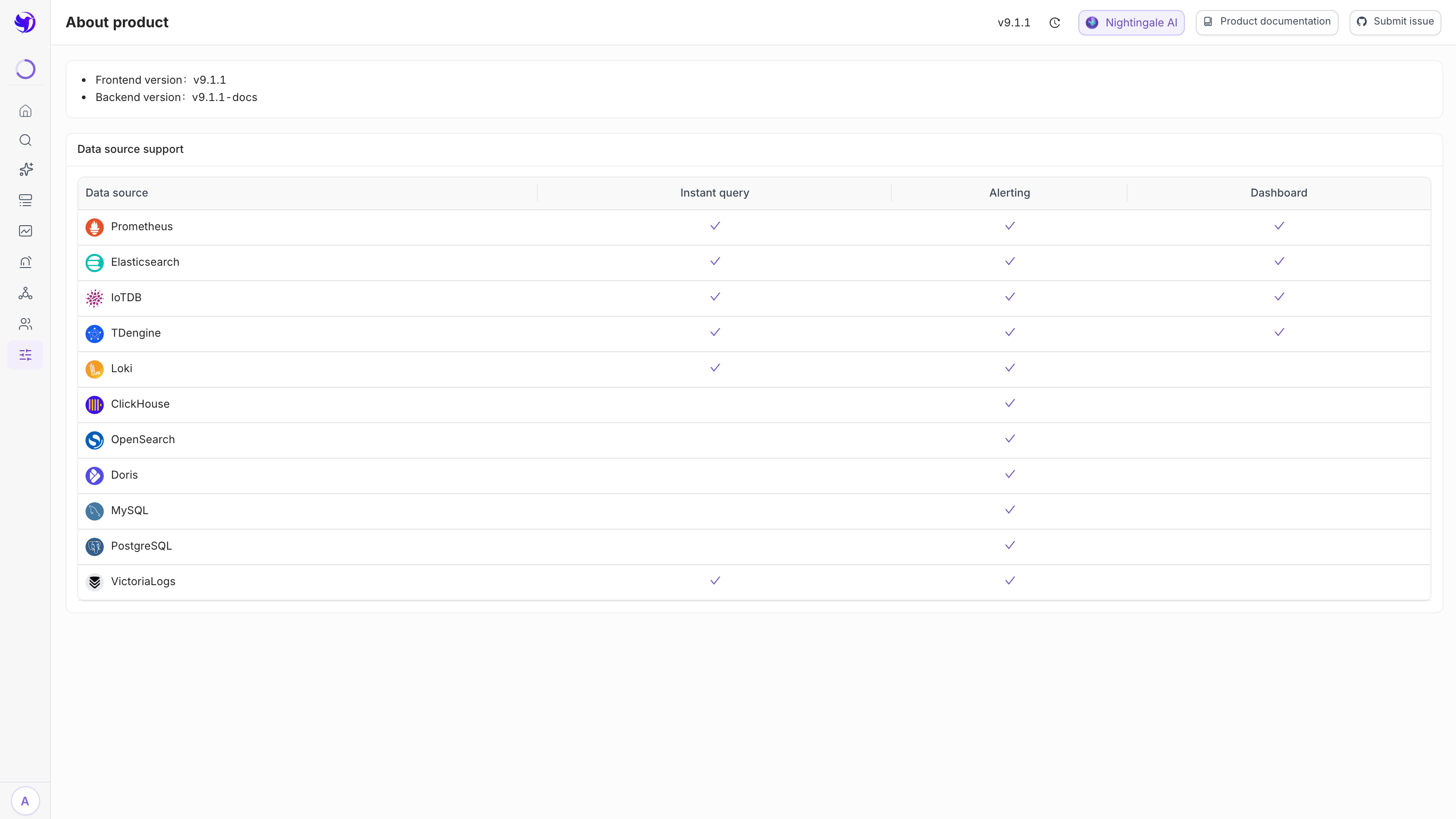1456x819 pixels.
Task: Select the settings sliders icon in sidebar
Action: [x=25, y=355]
